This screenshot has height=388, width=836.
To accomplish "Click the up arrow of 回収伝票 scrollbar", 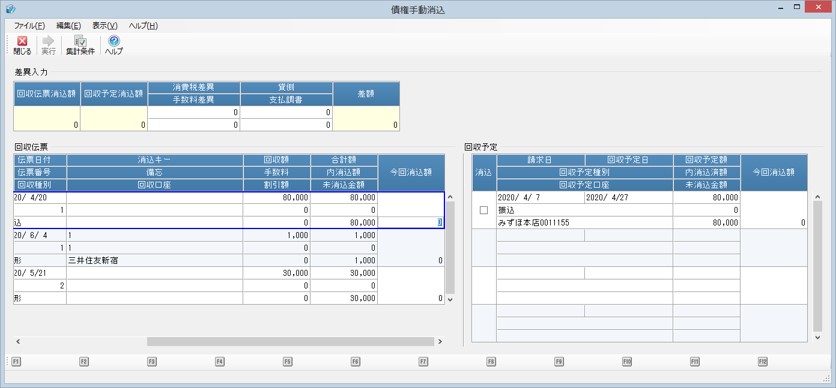I will pyautogui.click(x=450, y=197).
